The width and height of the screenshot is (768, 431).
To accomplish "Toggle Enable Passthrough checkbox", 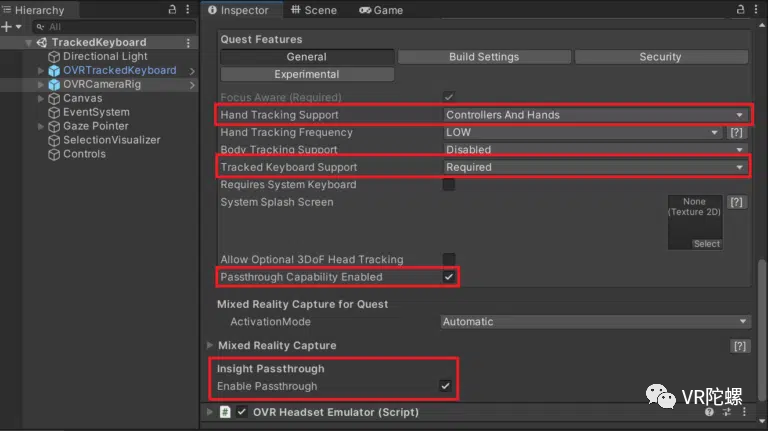I will coord(445,386).
